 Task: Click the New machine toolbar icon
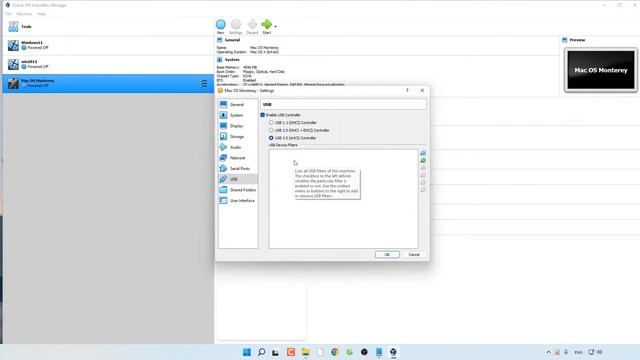click(x=221, y=27)
